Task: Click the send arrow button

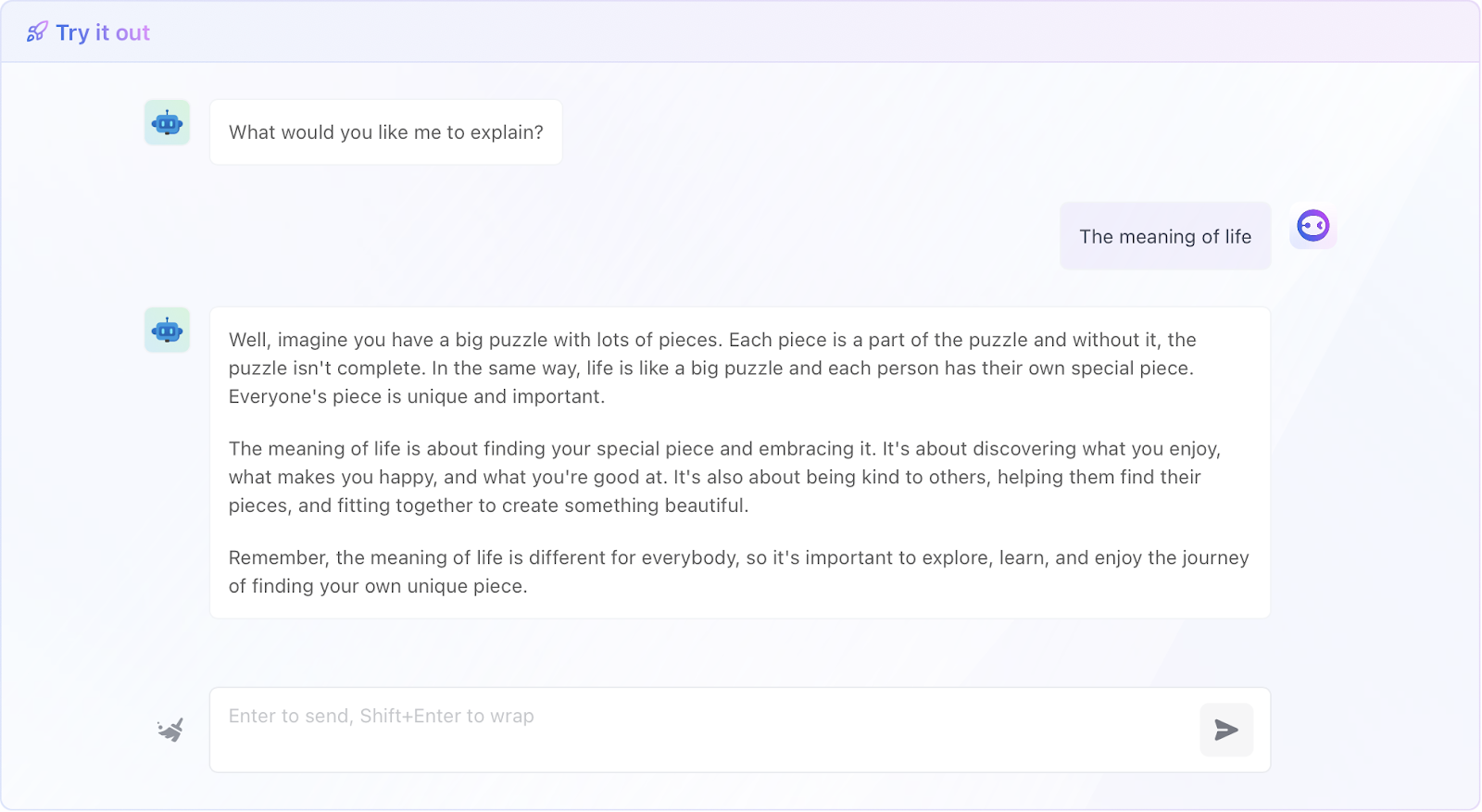Action: [x=1226, y=730]
